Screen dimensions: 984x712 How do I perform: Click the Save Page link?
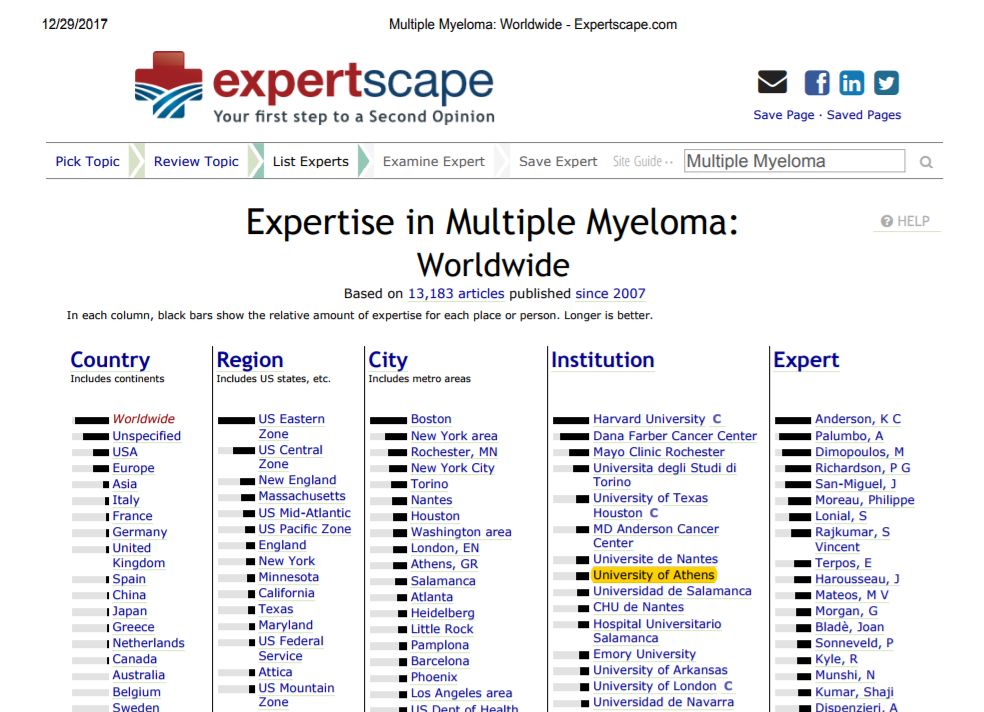click(783, 115)
